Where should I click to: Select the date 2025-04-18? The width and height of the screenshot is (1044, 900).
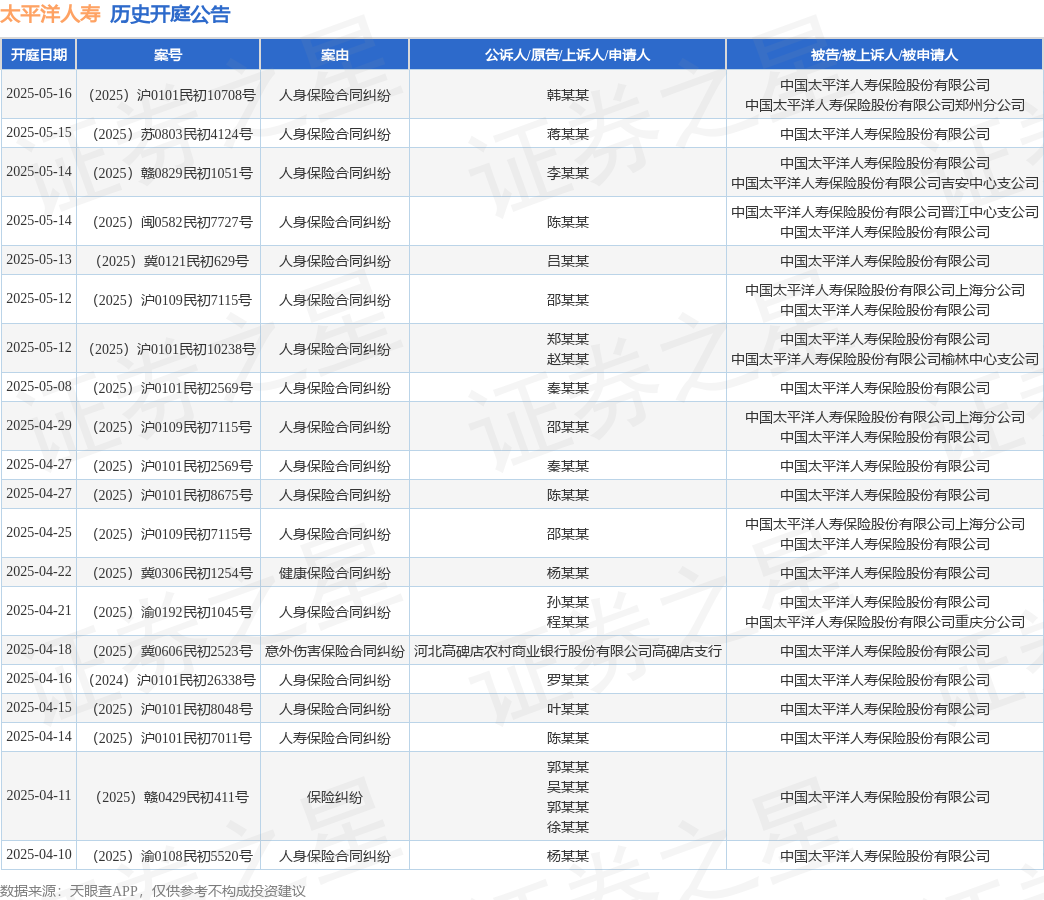39,649
